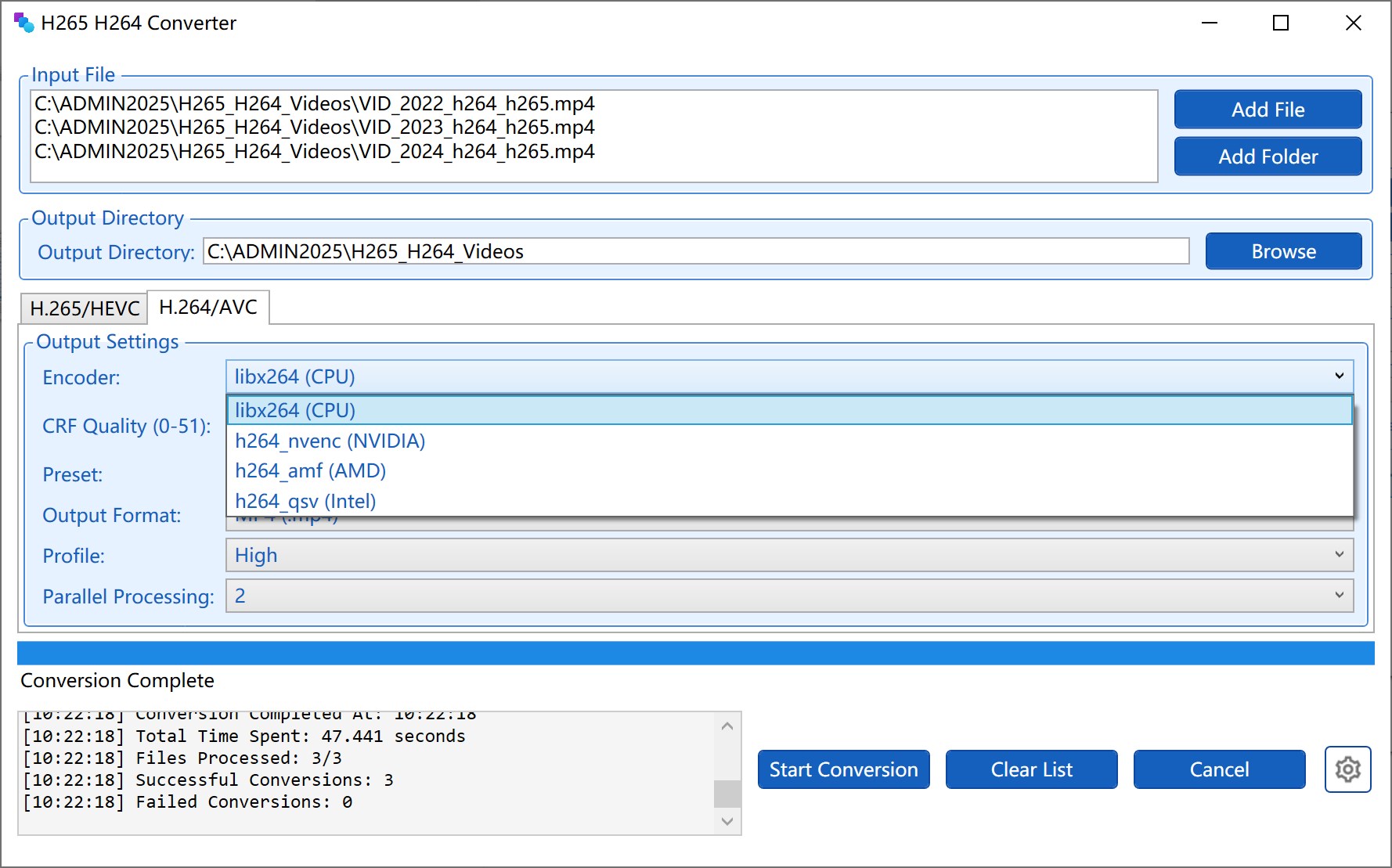Choose h264_nvenc (NVIDIA) encoder option
The width and height of the screenshot is (1392, 868).
pyautogui.click(x=330, y=441)
